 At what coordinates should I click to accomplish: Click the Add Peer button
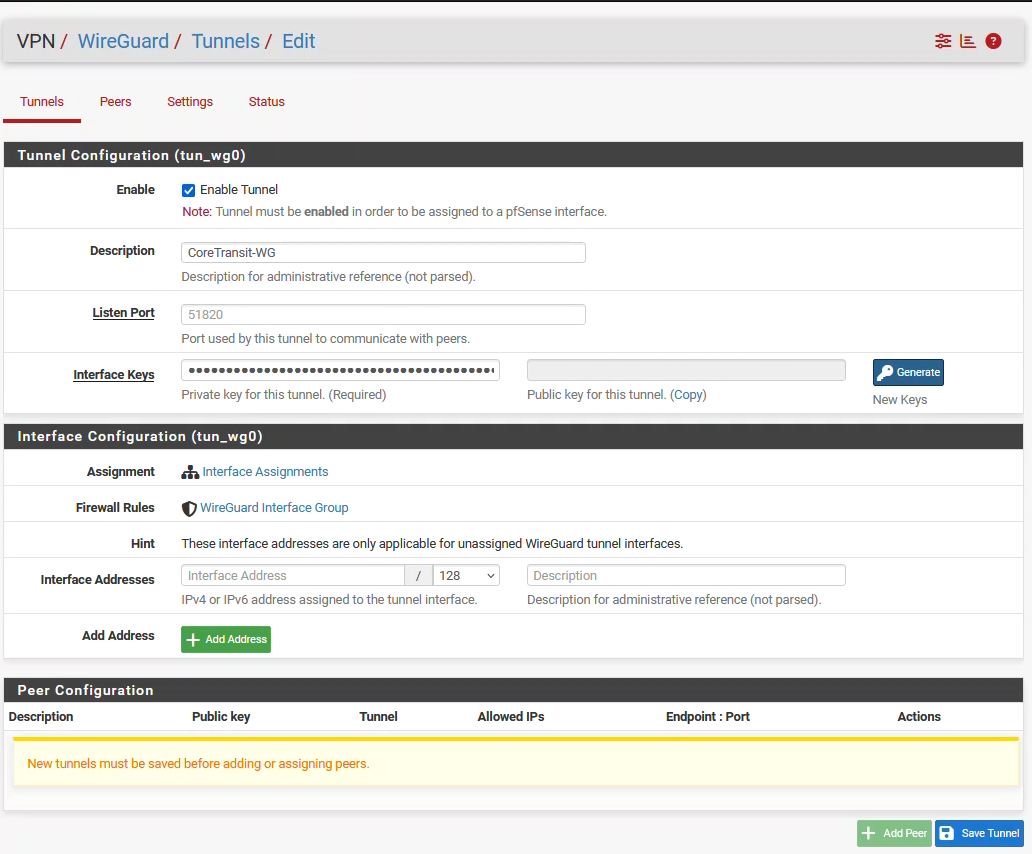[x=894, y=833]
